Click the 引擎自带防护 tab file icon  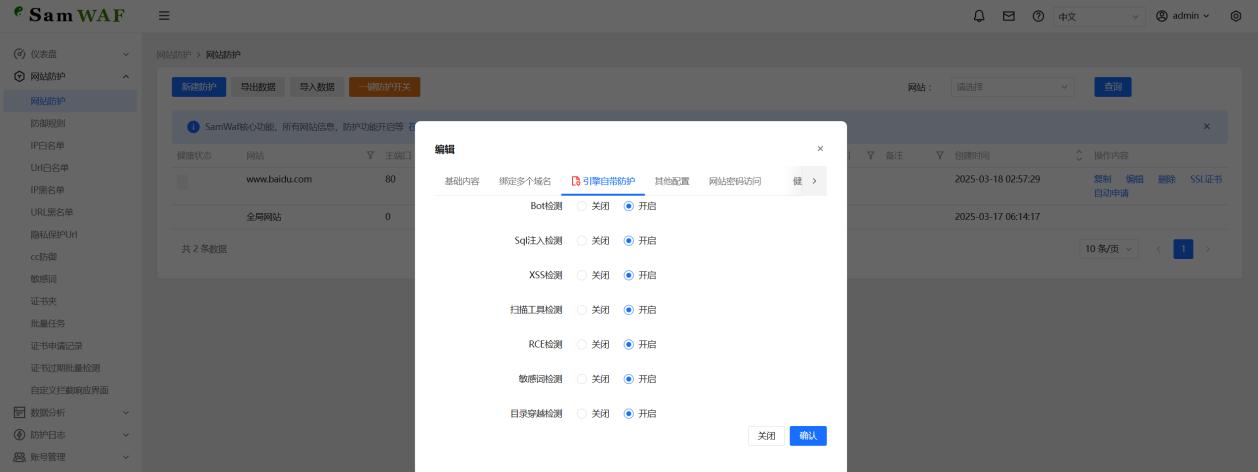[576, 181]
